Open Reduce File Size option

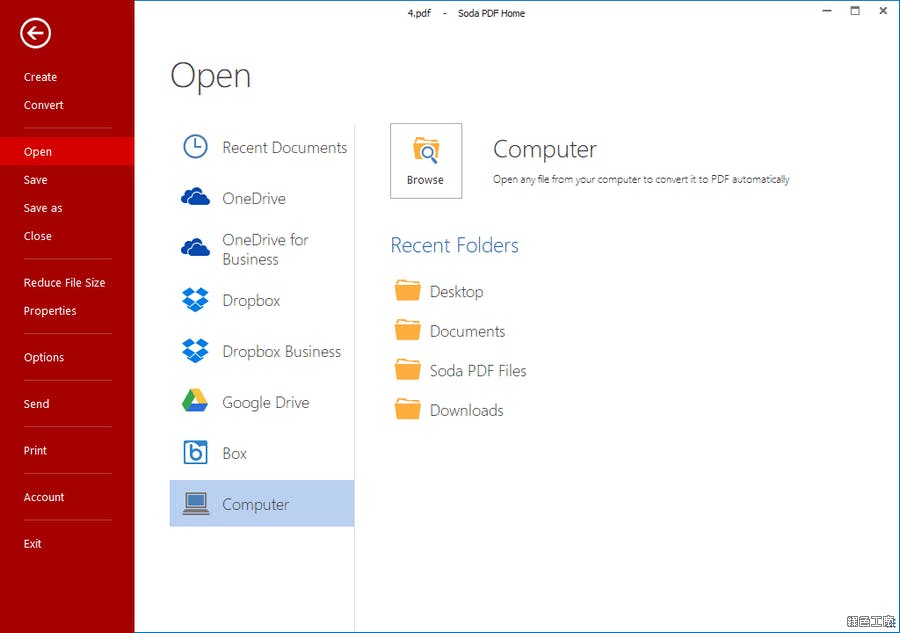(x=64, y=282)
